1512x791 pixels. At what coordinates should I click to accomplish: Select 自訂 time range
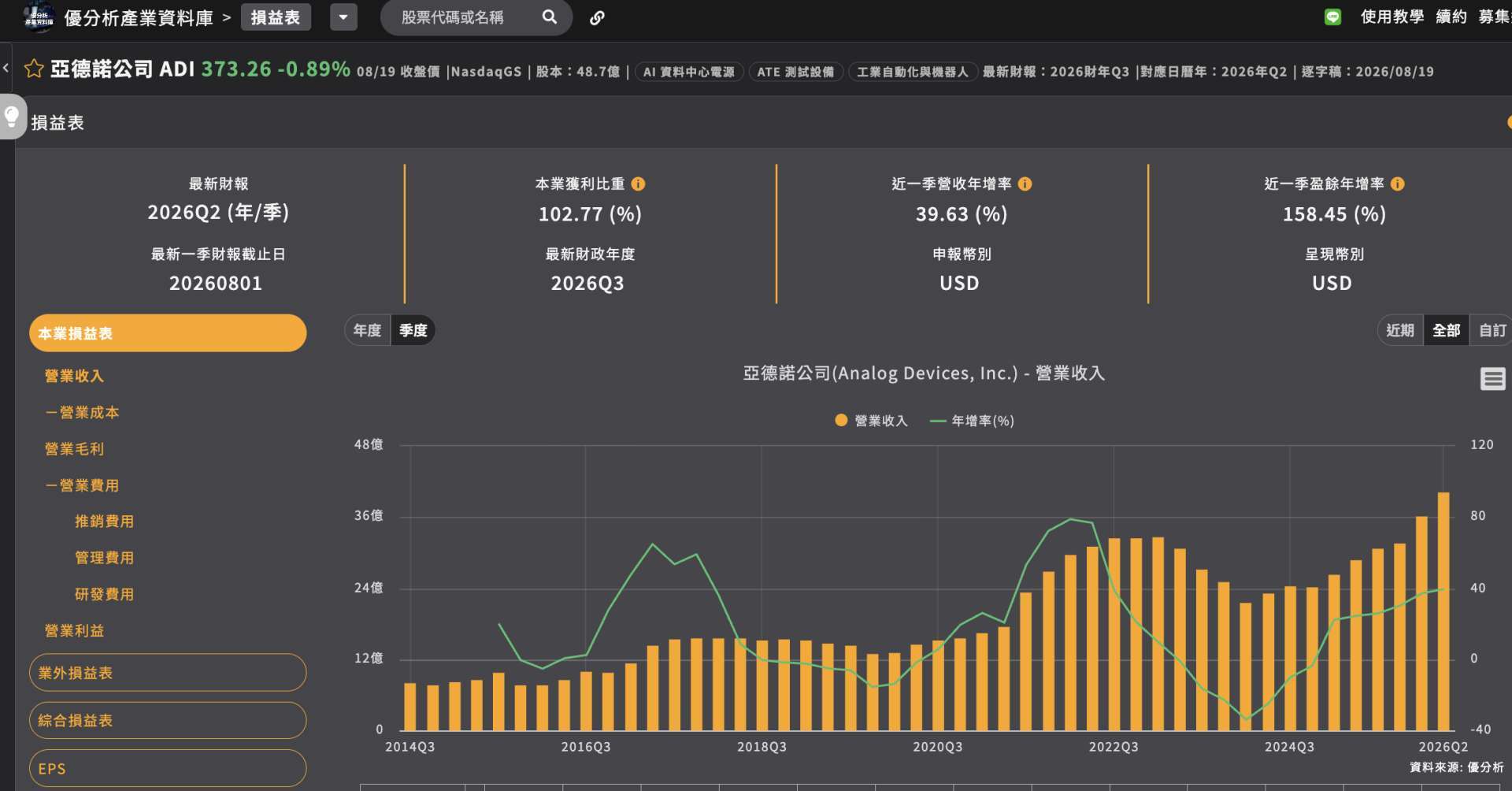1492,330
